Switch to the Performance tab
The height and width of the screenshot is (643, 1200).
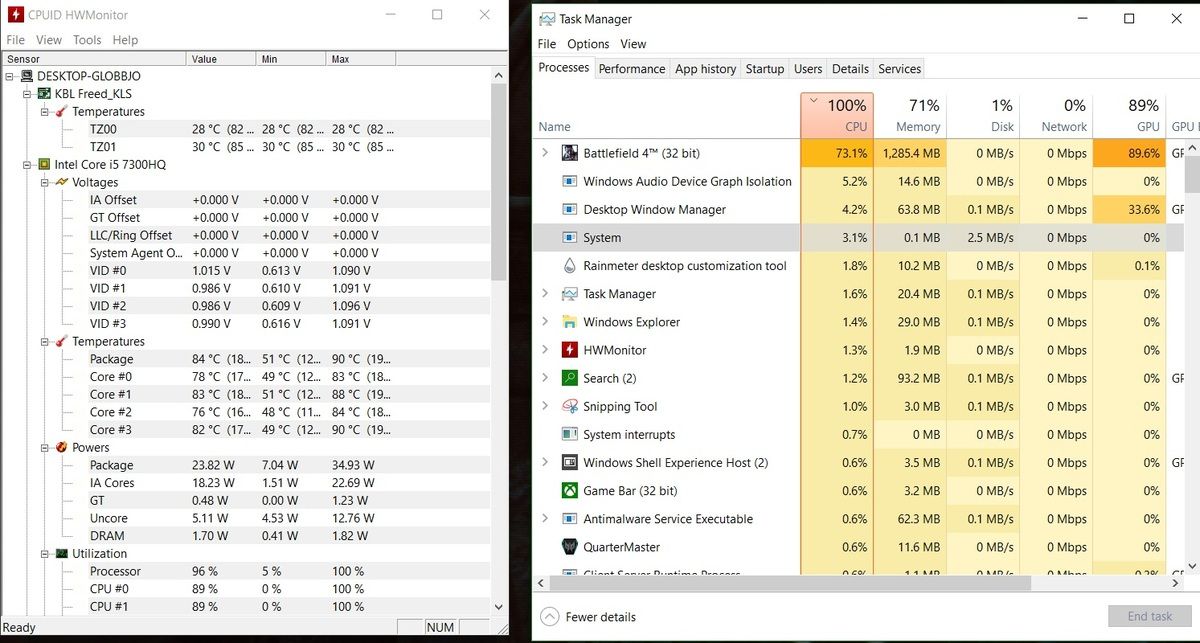[x=632, y=69]
